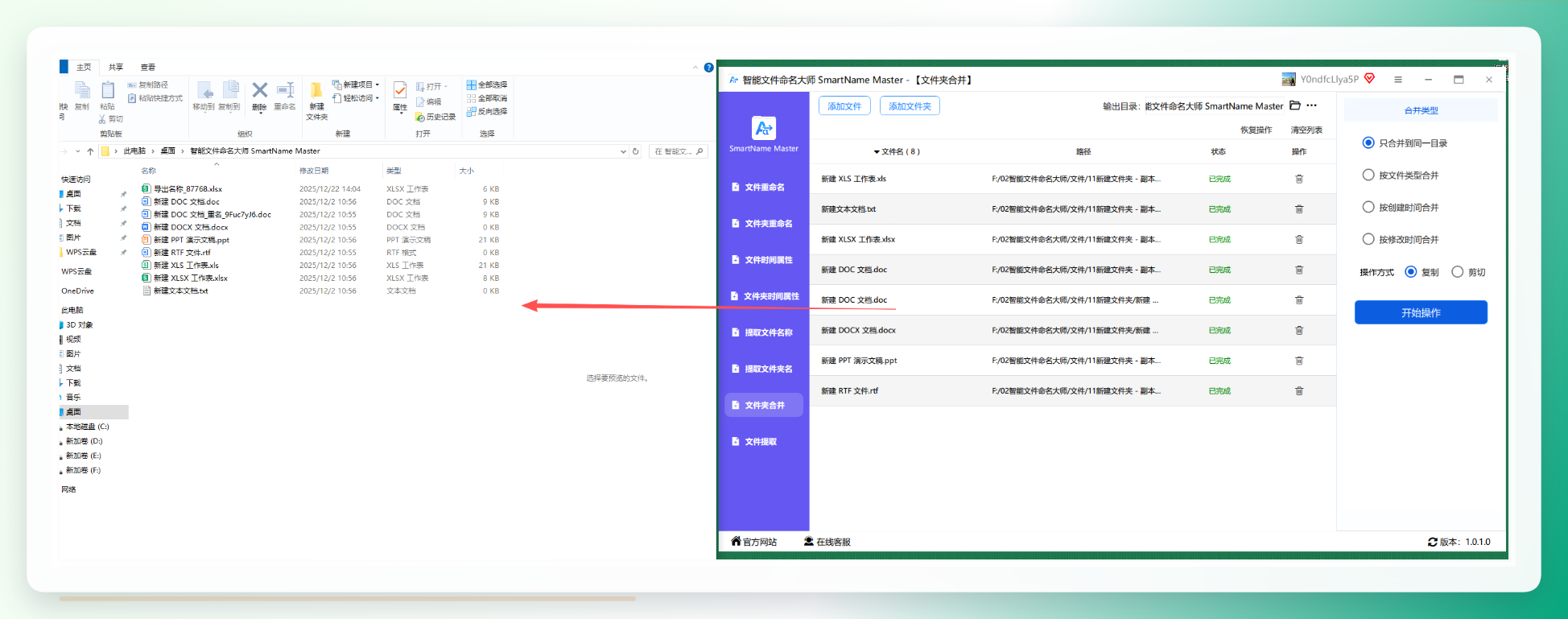Click the Explorer address bar refresh icon
The height and width of the screenshot is (619, 1568).
coord(635,151)
